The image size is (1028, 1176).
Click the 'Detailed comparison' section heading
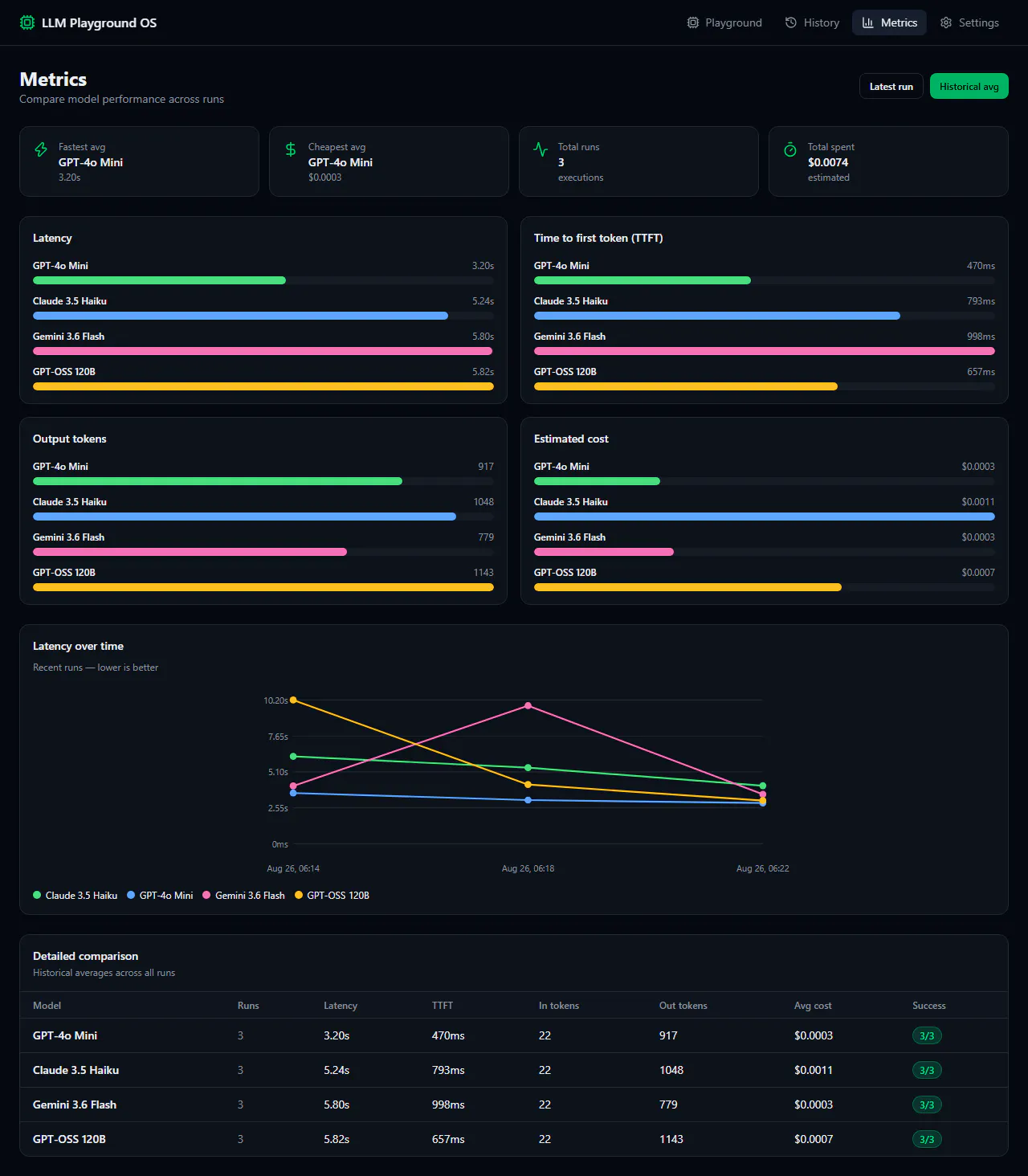[x=85, y=956]
